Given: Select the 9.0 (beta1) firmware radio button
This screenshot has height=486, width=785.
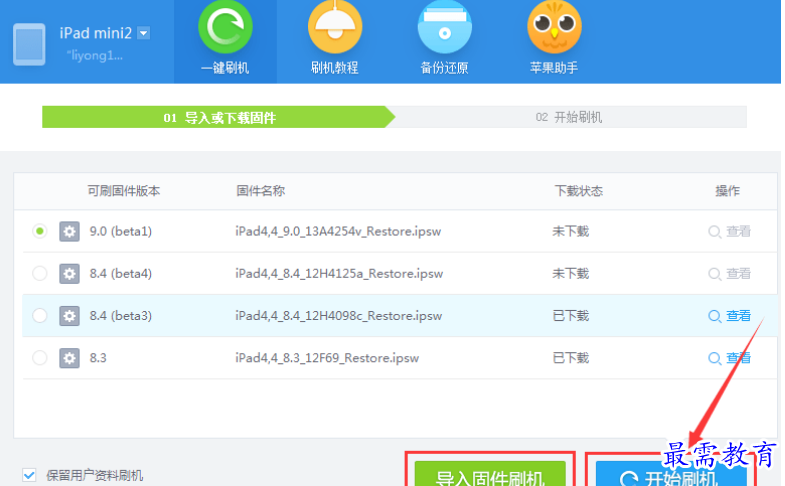Looking at the screenshot, I should click(40, 231).
